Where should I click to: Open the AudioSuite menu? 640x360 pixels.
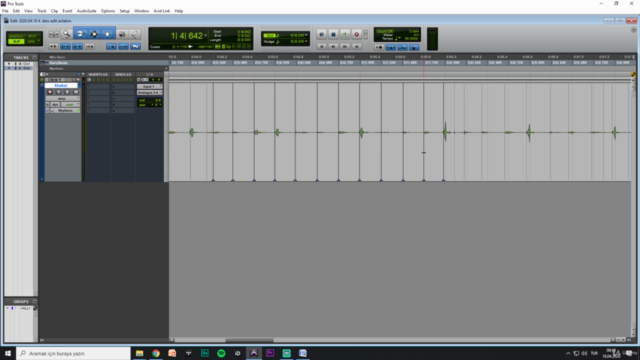[x=87, y=11]
